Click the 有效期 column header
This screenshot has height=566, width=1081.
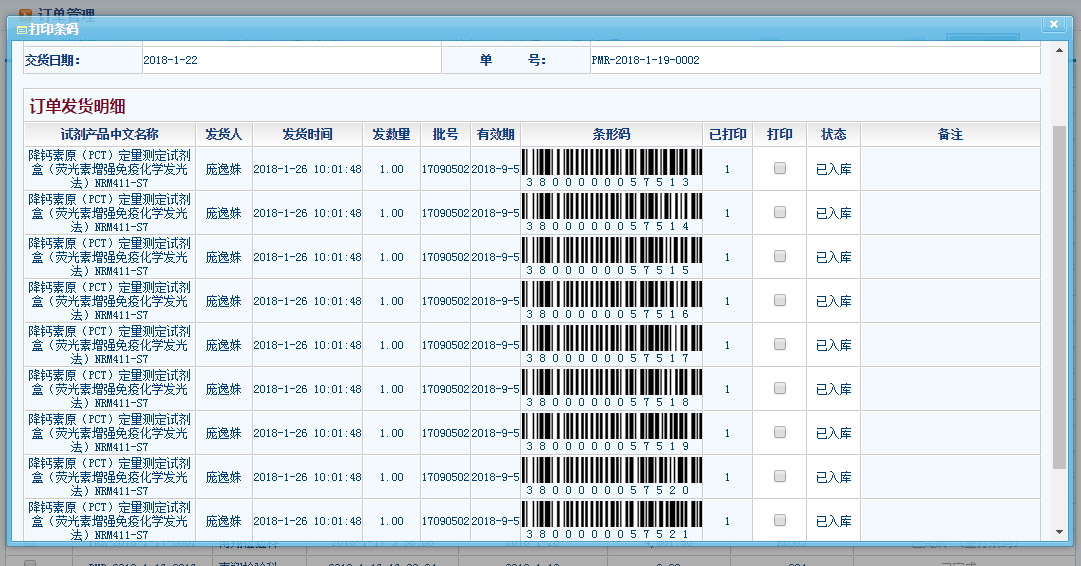click(x=496, y=134)
